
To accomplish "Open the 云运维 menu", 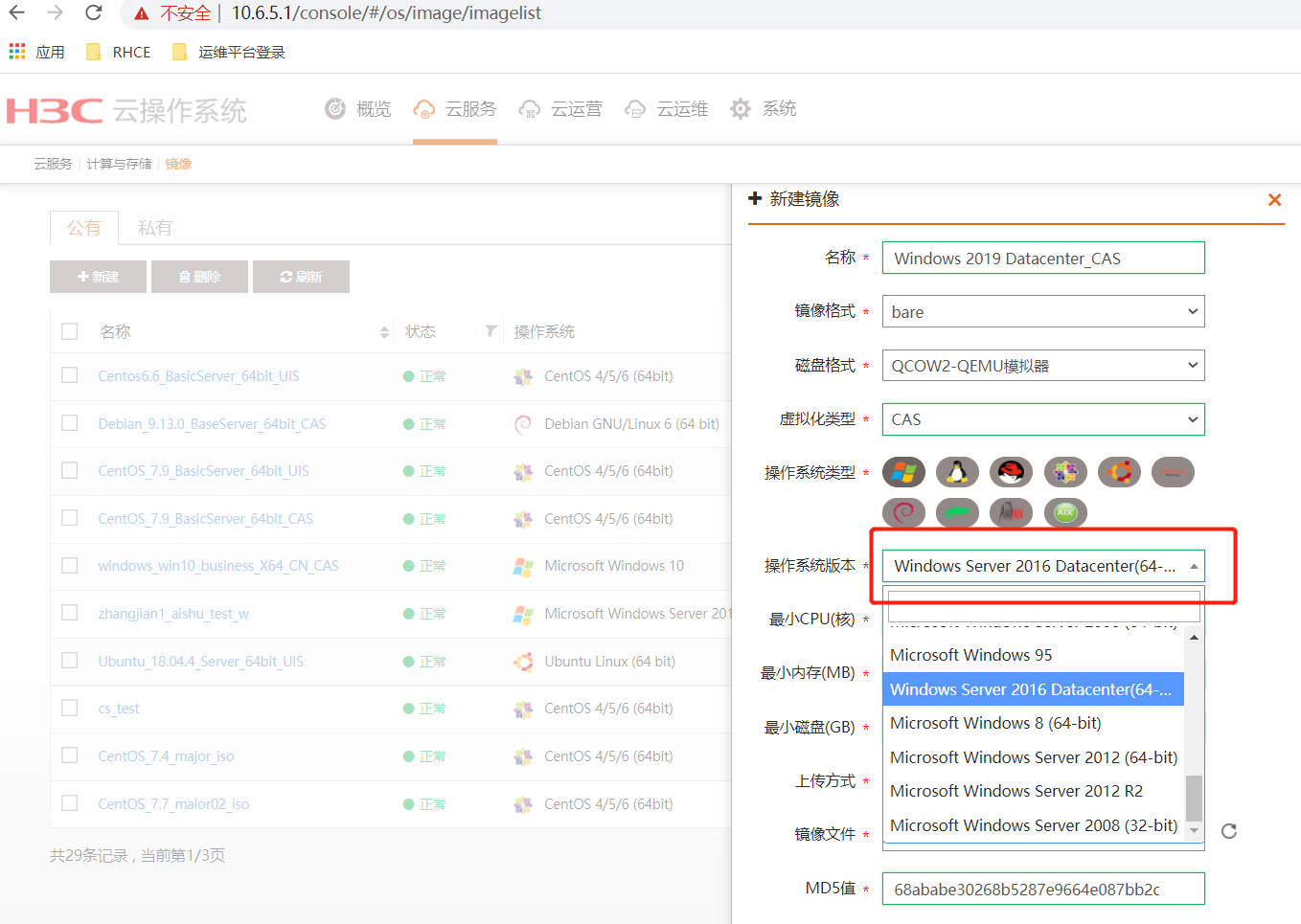I will click(x=666, y=109).
